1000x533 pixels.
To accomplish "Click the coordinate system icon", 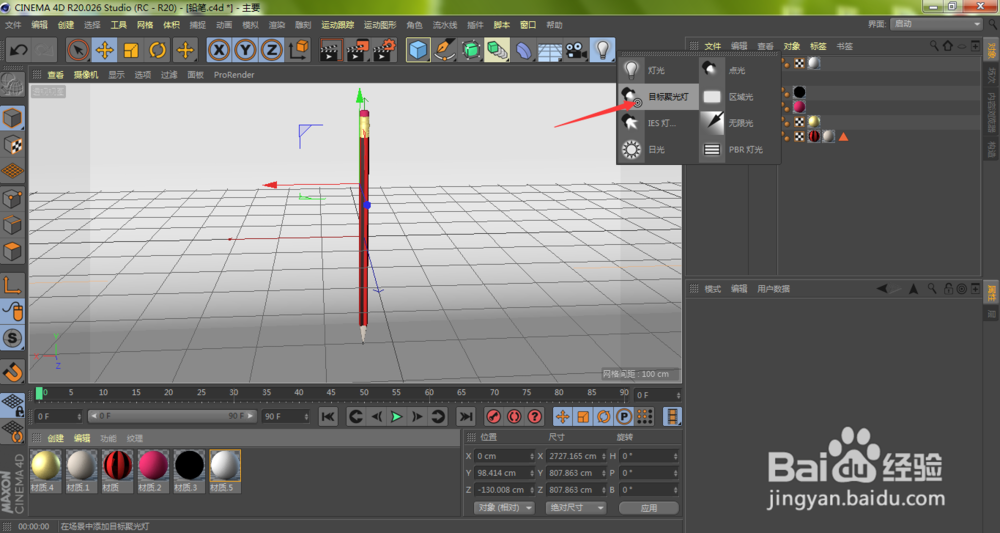I will tap(298, 50).
